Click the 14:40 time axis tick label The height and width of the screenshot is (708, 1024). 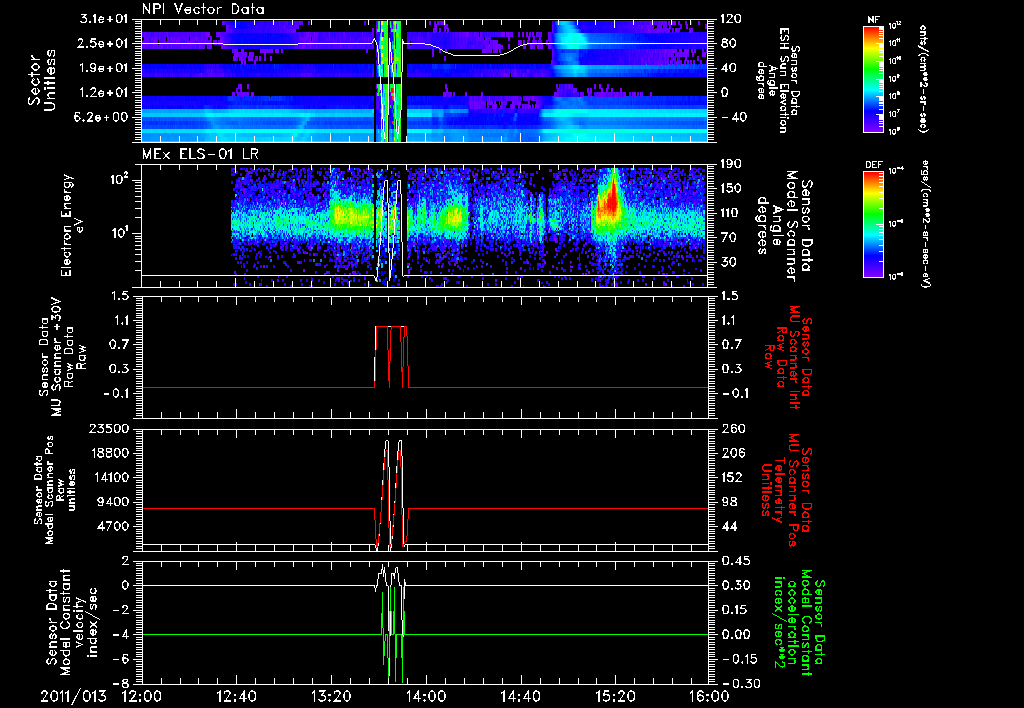(x=520, y=697)
